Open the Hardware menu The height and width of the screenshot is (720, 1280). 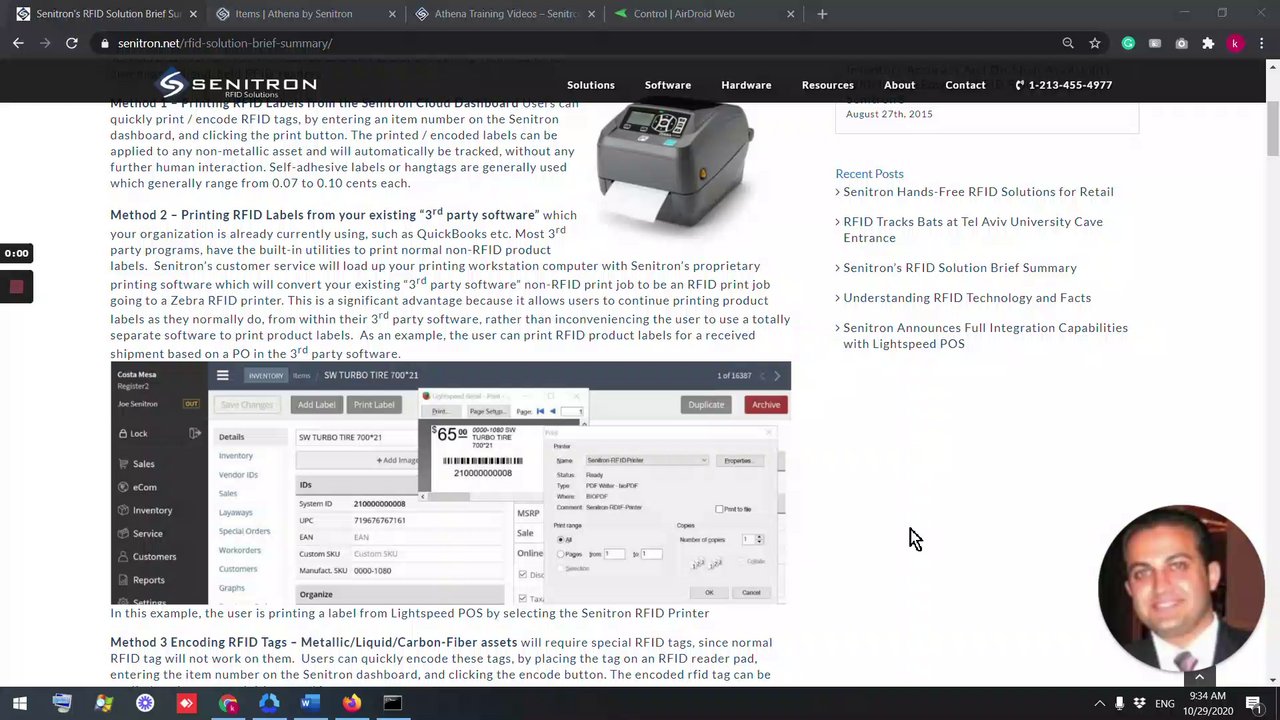click(x=746, y=85)
